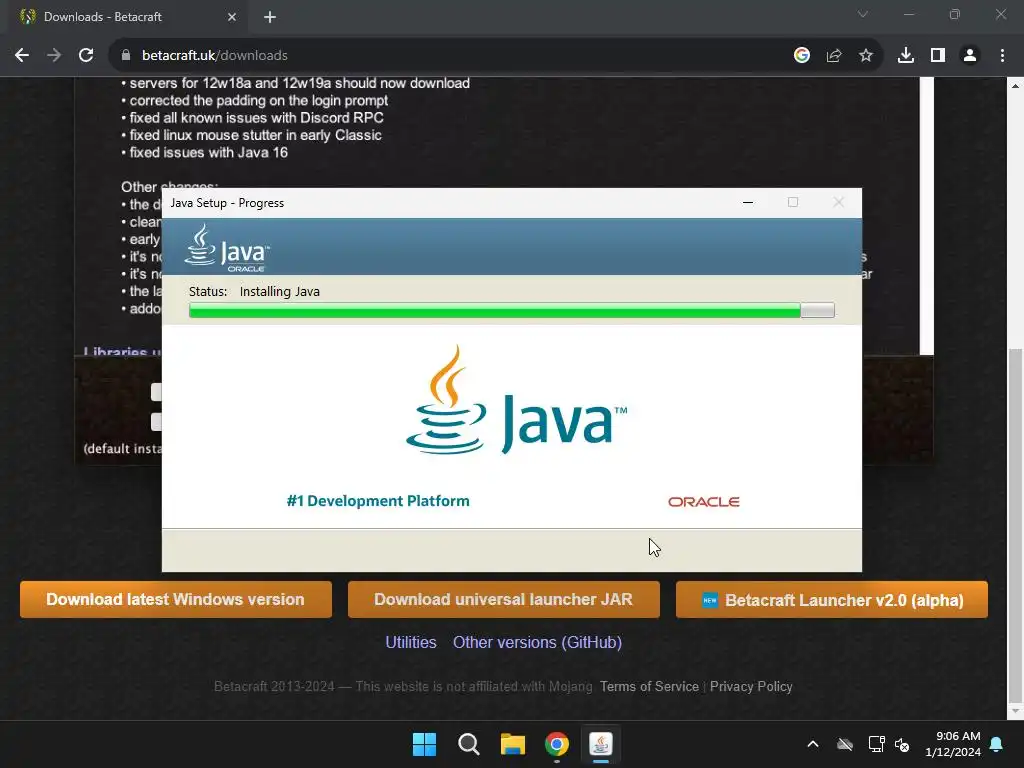Viewport: 1024px width, 768px height.
Task: Open clock and date 9:06 AM
Action: (953, 744)
